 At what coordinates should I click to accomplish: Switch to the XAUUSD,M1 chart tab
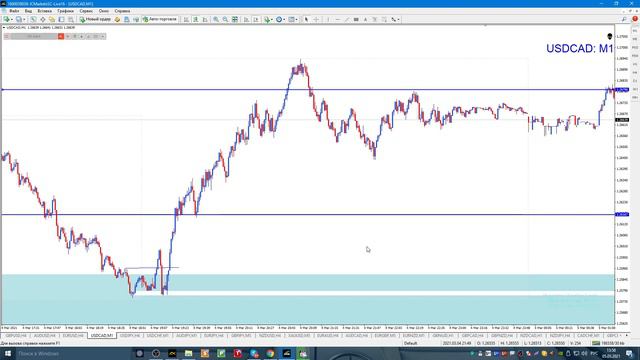299,335
